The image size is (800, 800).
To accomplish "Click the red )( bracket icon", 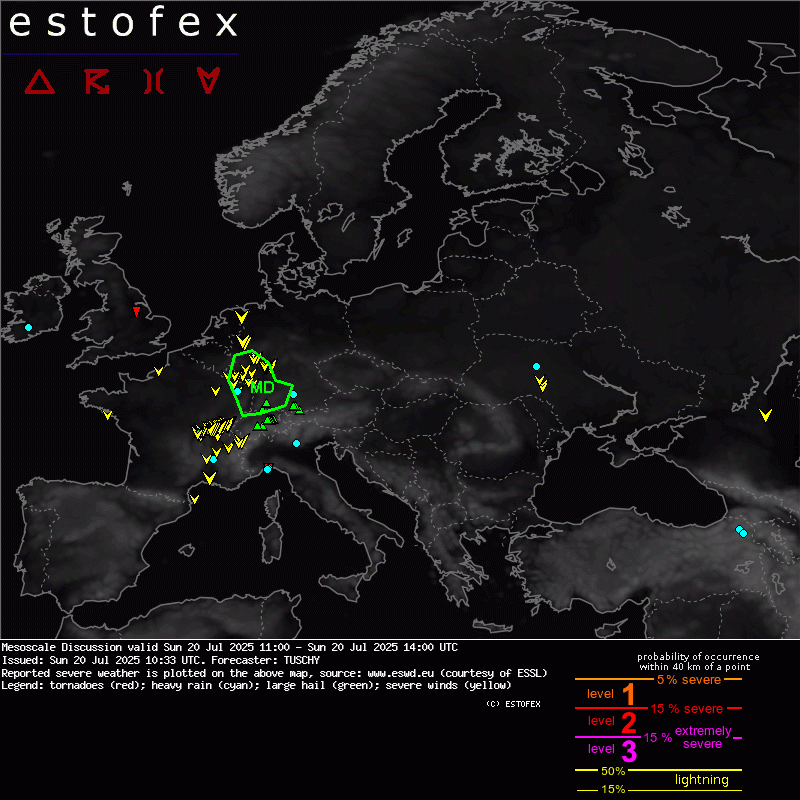I will point(154,82).
